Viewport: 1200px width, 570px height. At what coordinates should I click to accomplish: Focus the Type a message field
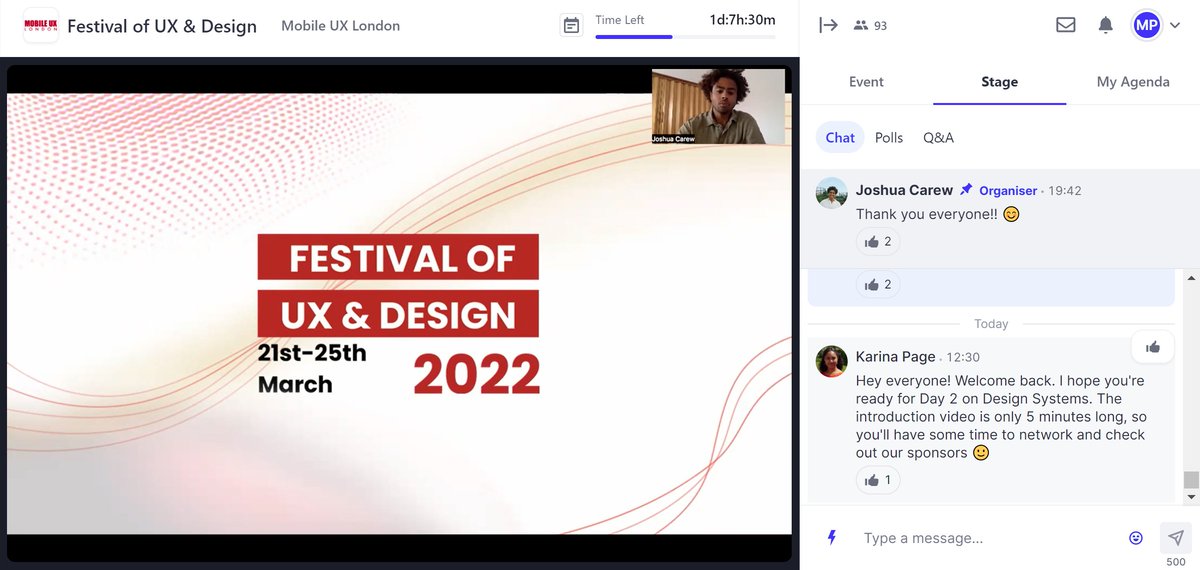988,538
